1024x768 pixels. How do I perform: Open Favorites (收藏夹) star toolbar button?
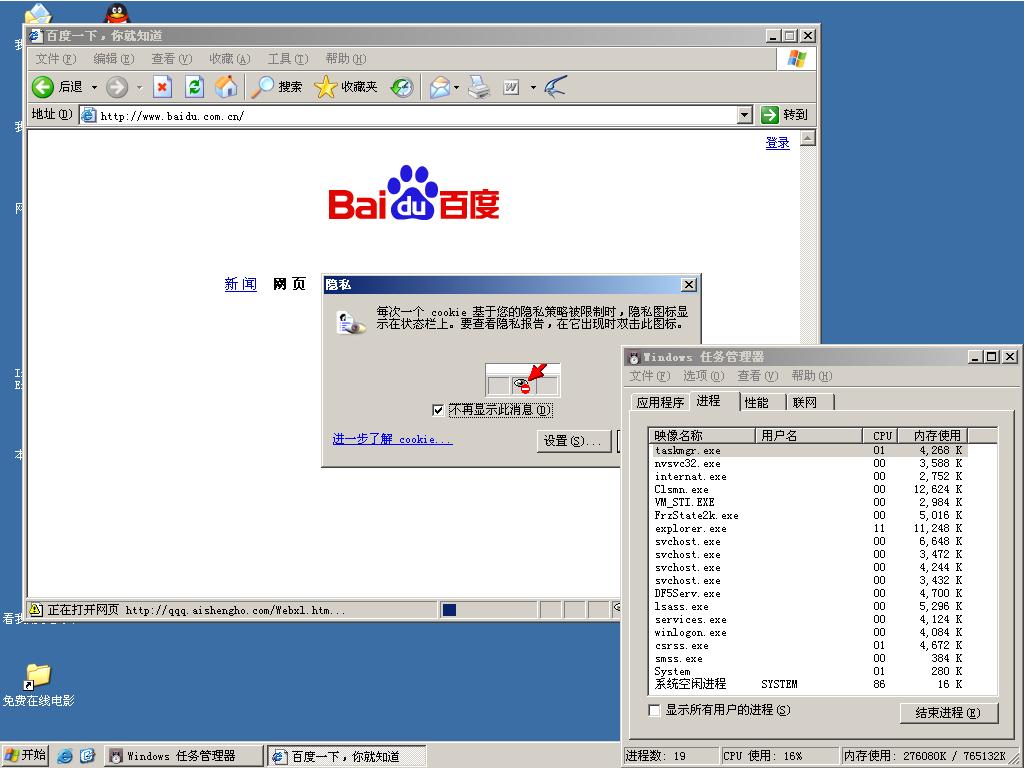coord(345,87)
